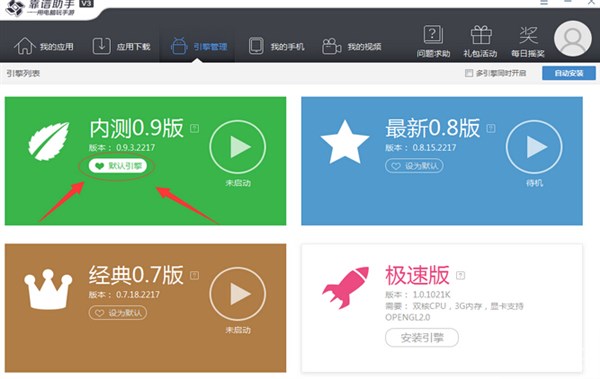Click the star icon on 最新0.8版 card
The image size is (600, 379).
(345, 142)
